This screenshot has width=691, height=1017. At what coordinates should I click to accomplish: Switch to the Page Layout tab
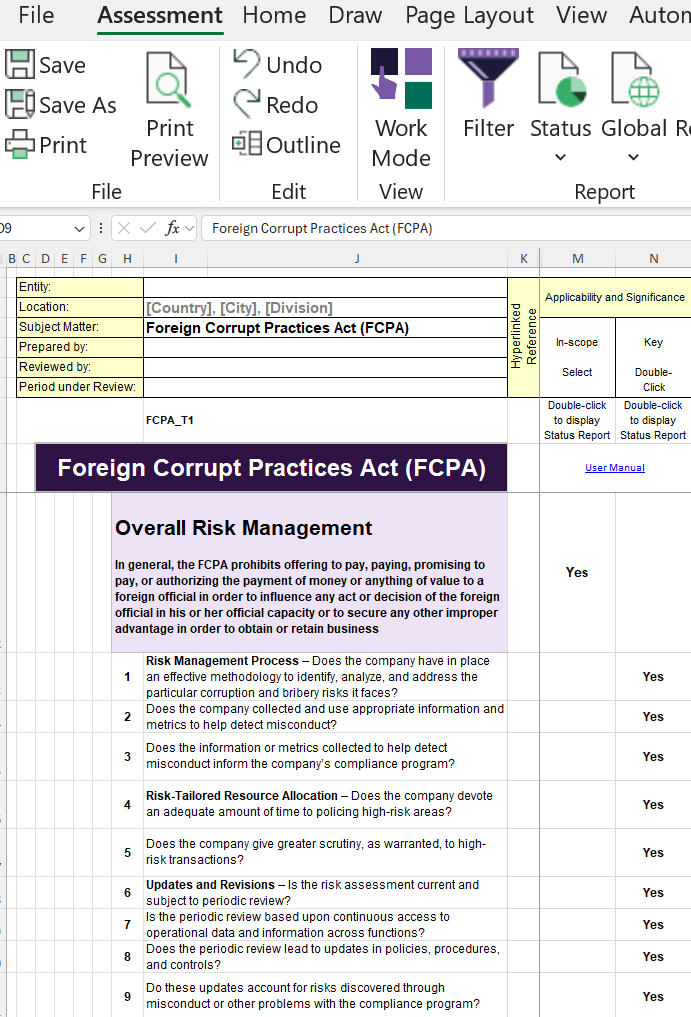tap(469, 16)
